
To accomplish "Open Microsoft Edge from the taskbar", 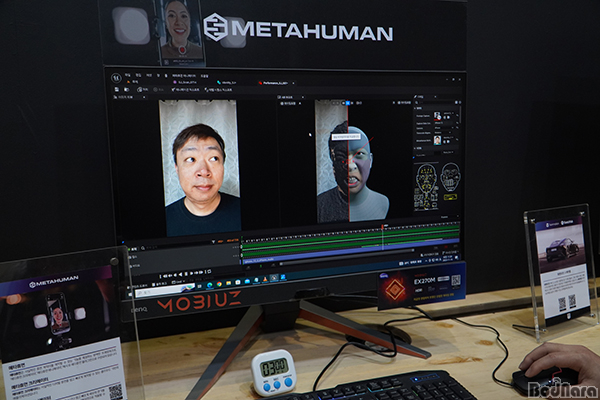I will [x=209, y=285].
